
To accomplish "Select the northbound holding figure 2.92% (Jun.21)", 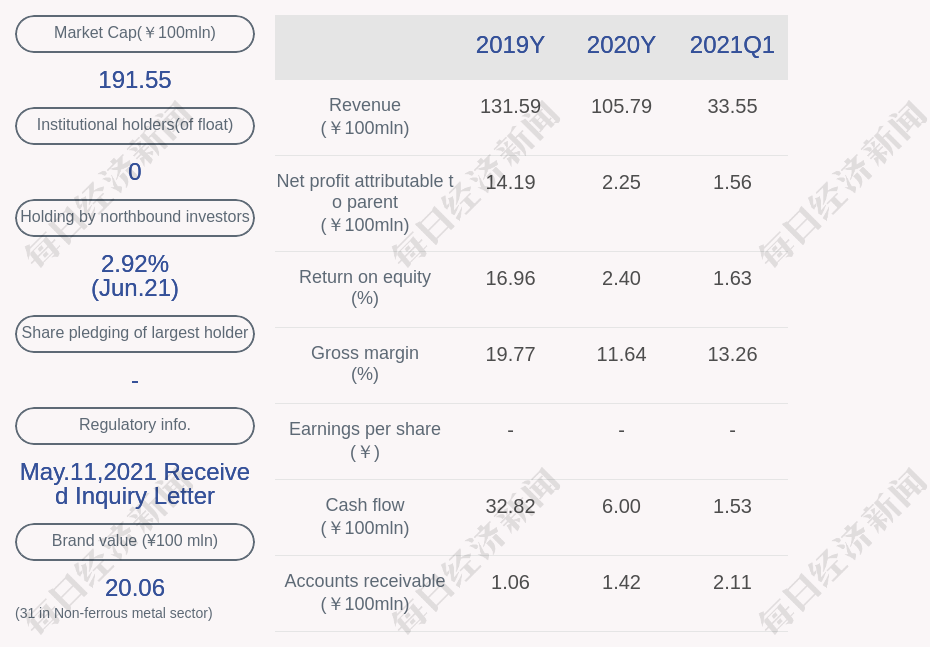I will [x=135, y=275].
